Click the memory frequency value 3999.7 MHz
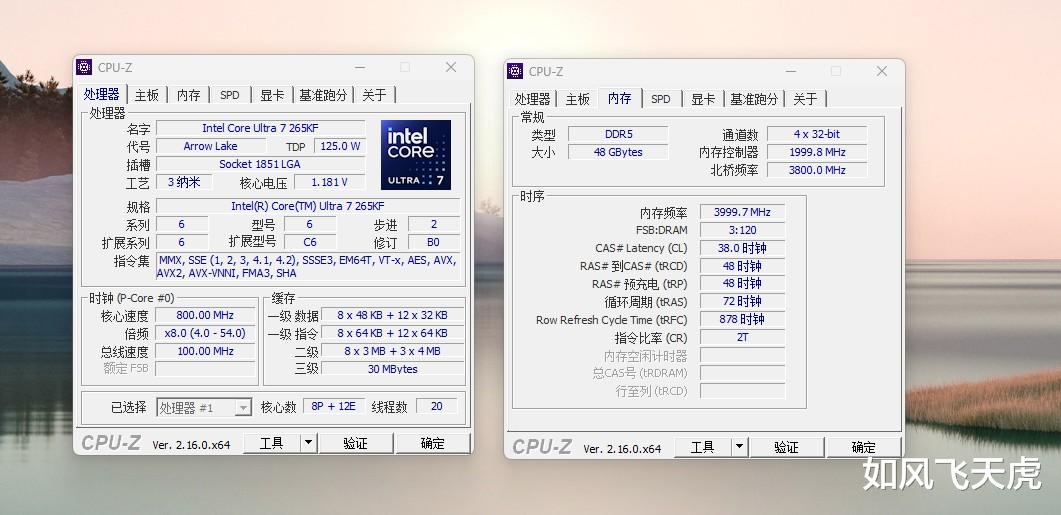 742,212
